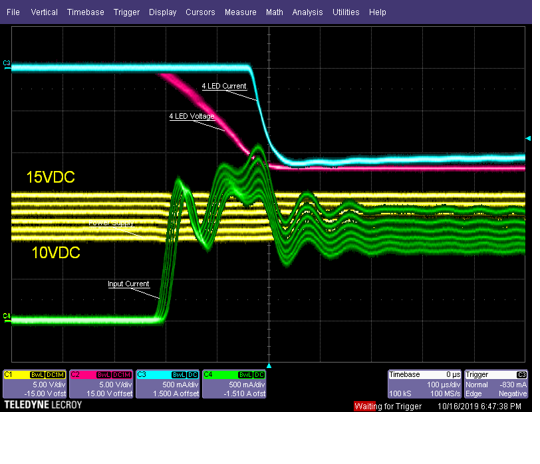Screen dimensions: 540x464
Task: Open the Cursors menu
Action: (200, 12)
